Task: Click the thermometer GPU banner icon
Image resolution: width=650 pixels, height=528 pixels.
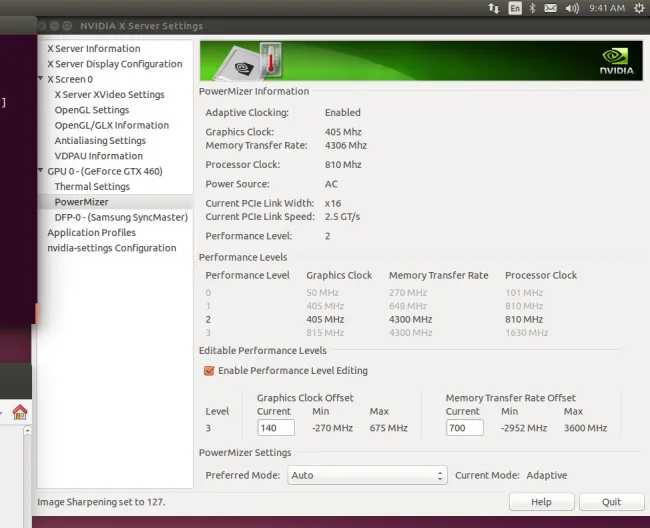Action: point(271,61)
